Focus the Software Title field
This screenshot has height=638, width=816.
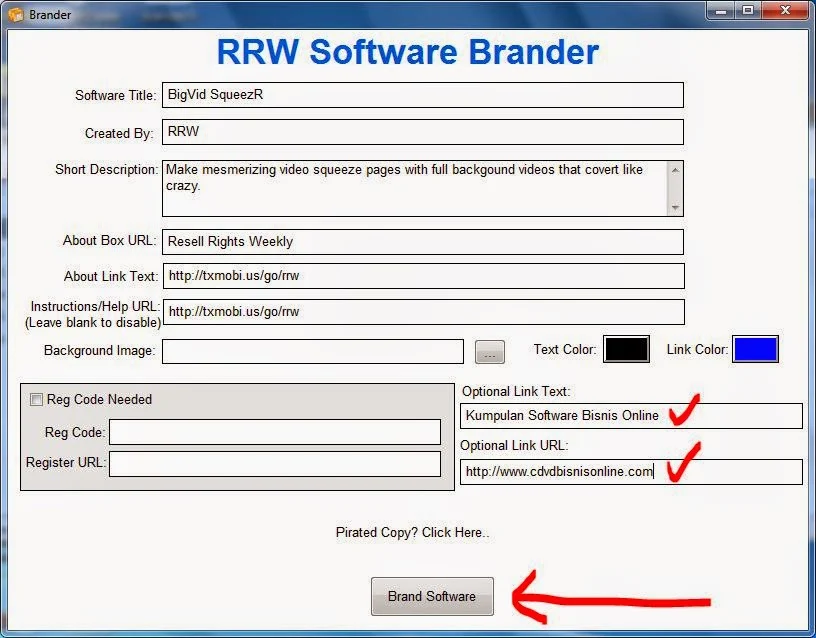click(x=423, y=95)
